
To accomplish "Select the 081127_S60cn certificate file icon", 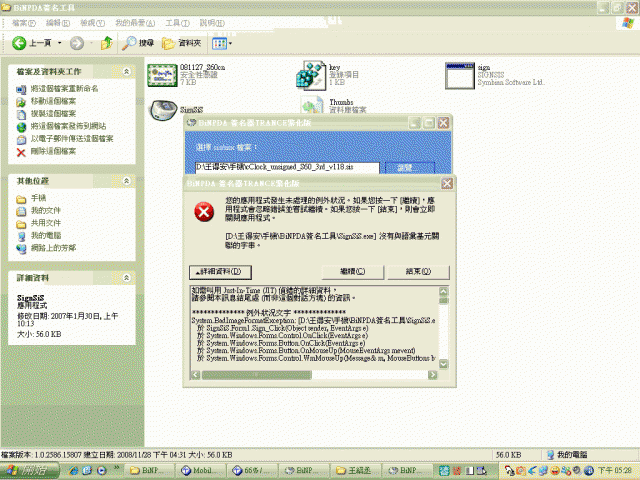I will [x=162, y=75].
